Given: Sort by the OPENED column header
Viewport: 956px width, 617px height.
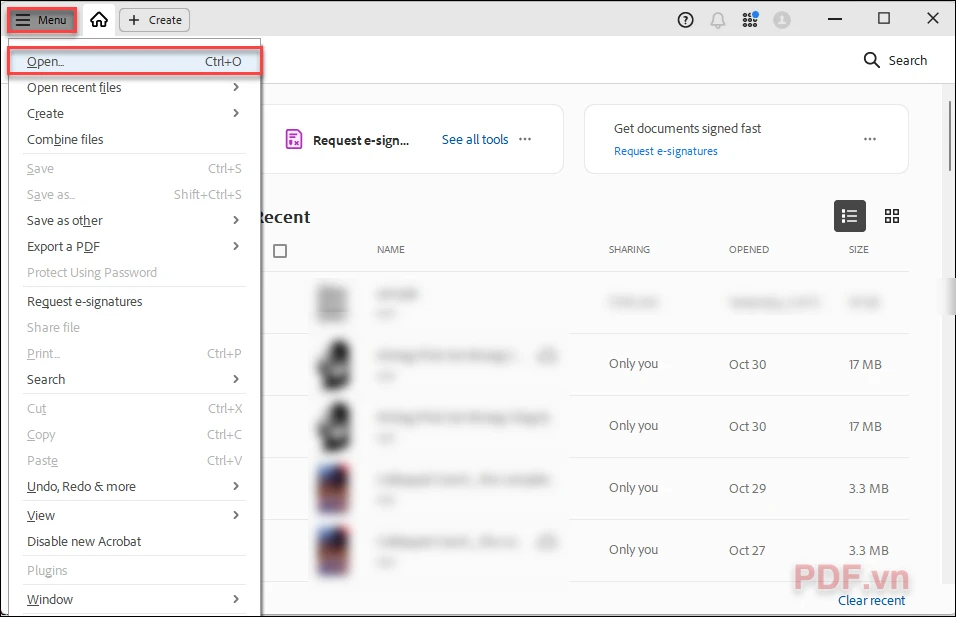Looking at the screenshot, I should [749, 249].
